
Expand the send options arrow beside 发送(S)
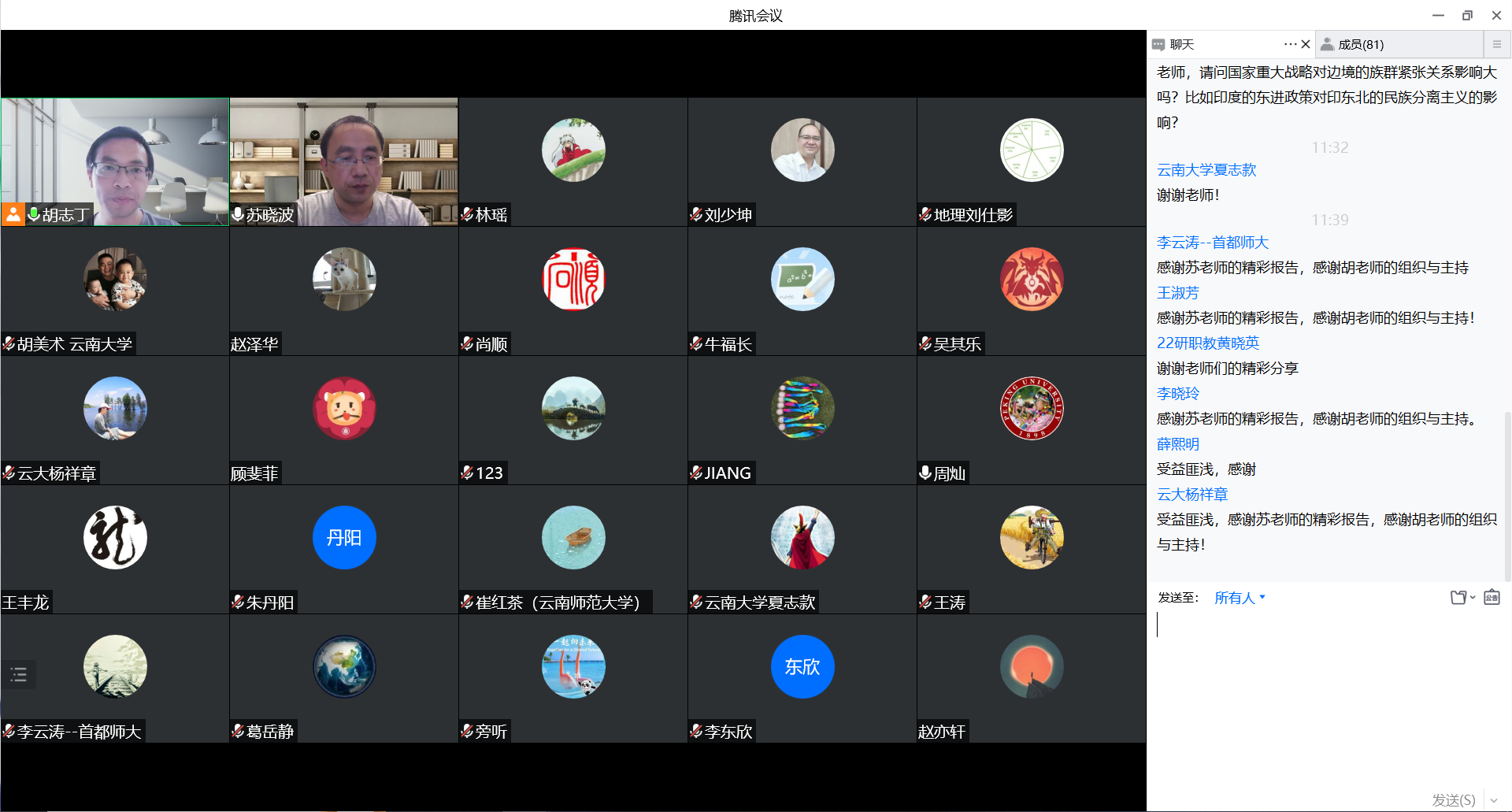coord(1494,800)
